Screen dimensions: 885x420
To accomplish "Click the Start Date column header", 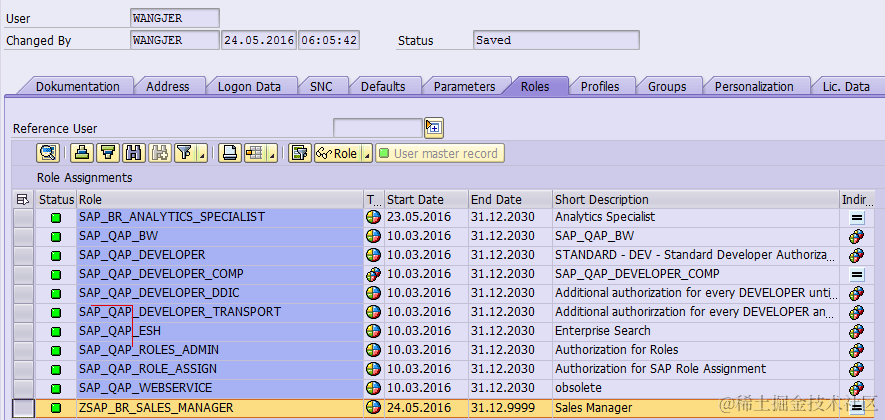I will coord(426,199).
